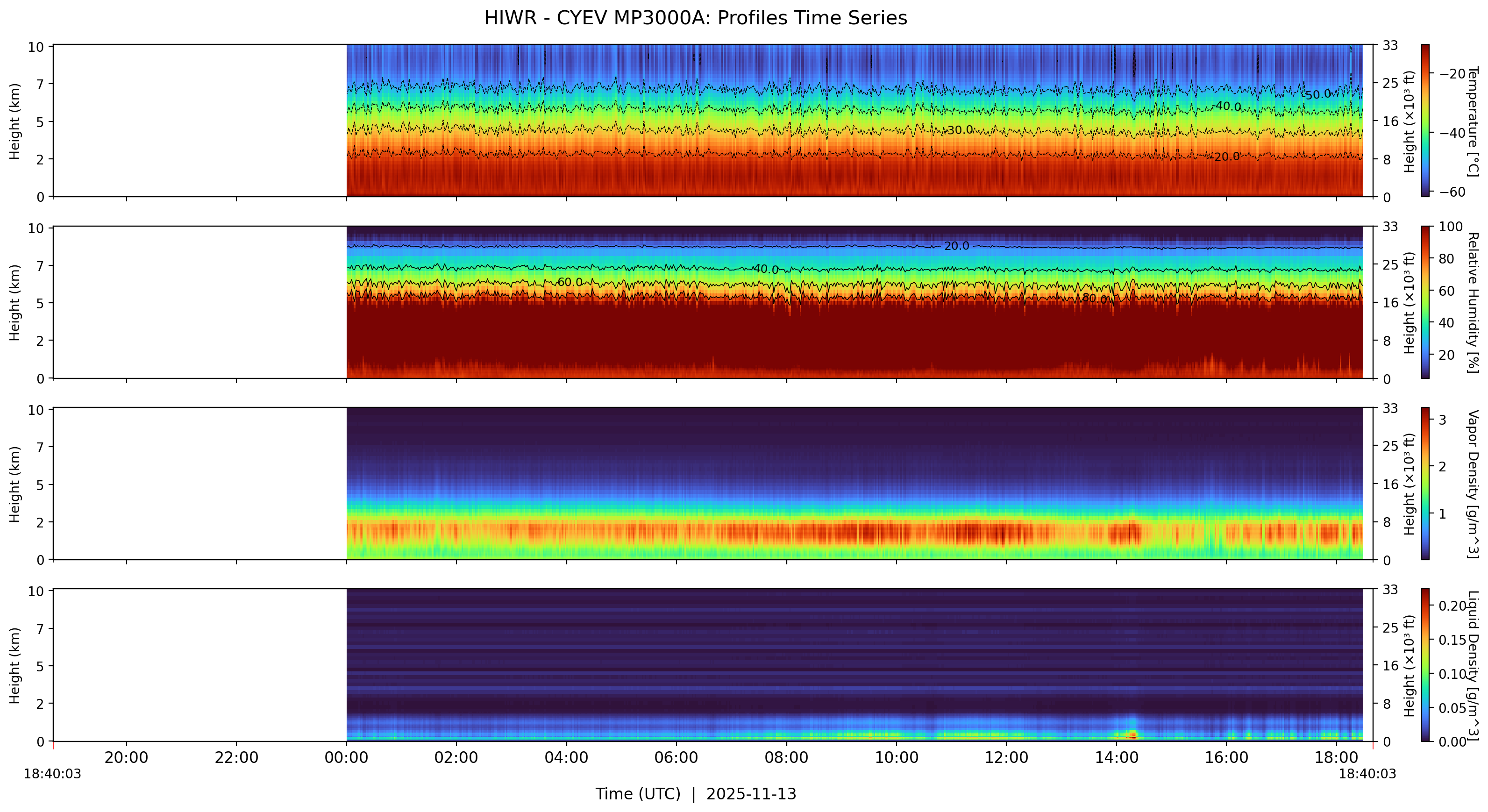Click the Relative Humidity colorbar
This screenshot has width=1488, height=812.
1425,302
